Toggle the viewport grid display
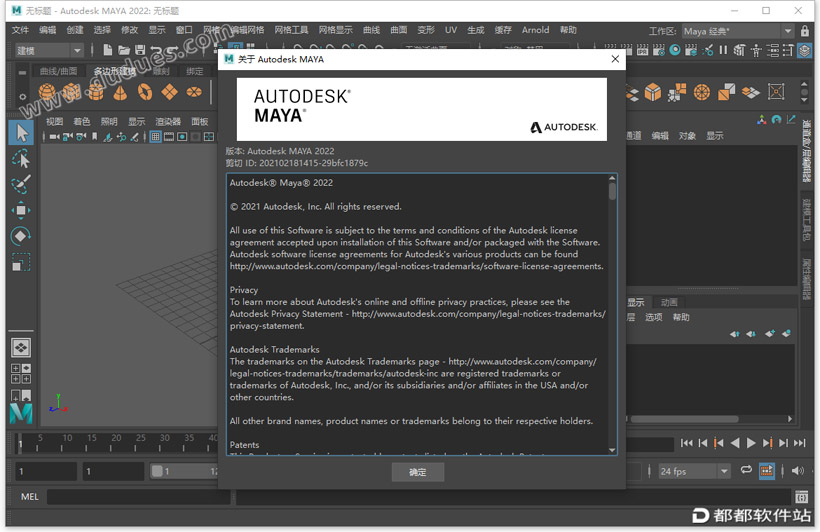 (x=155, y=137)
